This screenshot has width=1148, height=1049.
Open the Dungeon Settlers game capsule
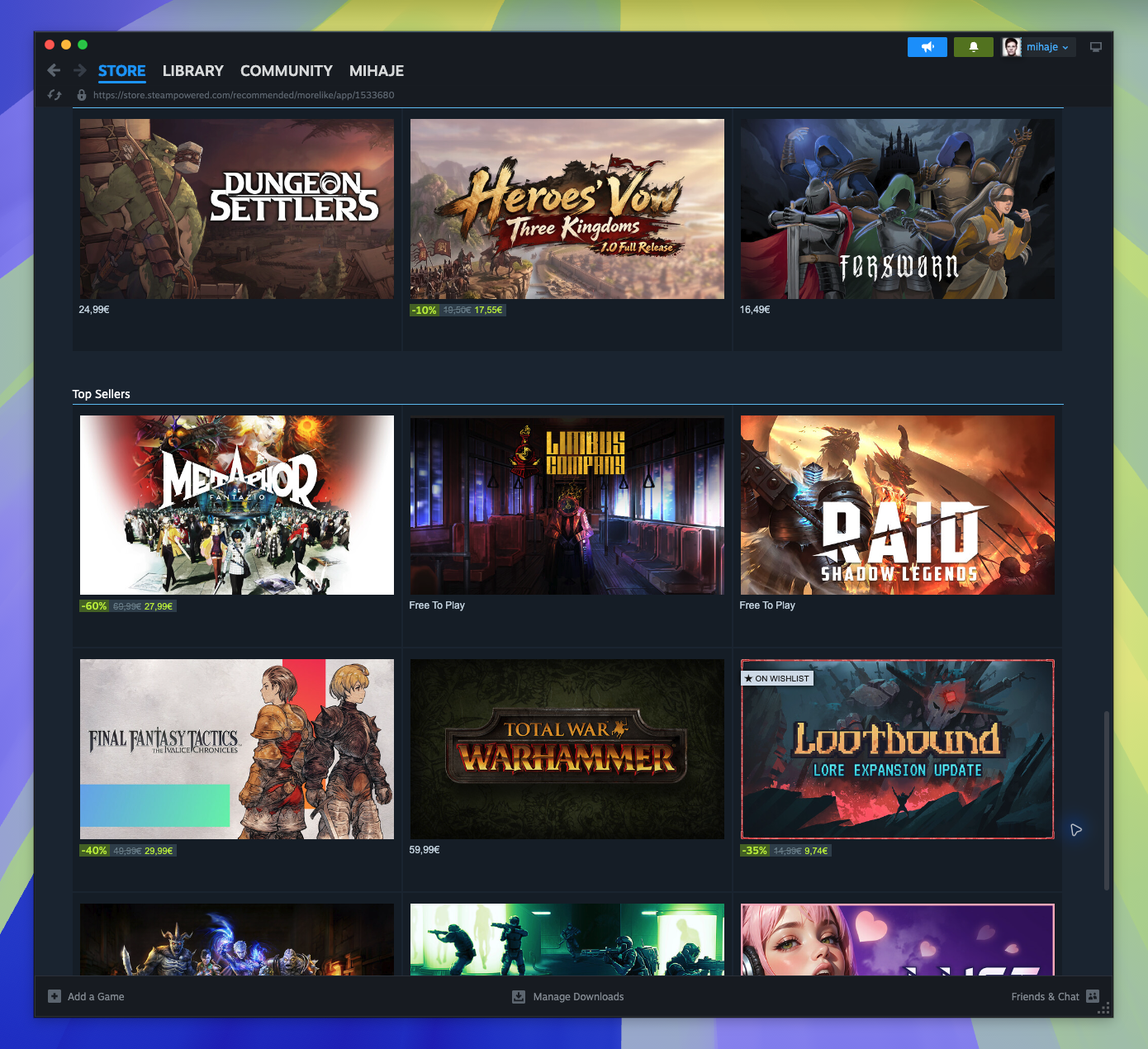pos(237,209)
